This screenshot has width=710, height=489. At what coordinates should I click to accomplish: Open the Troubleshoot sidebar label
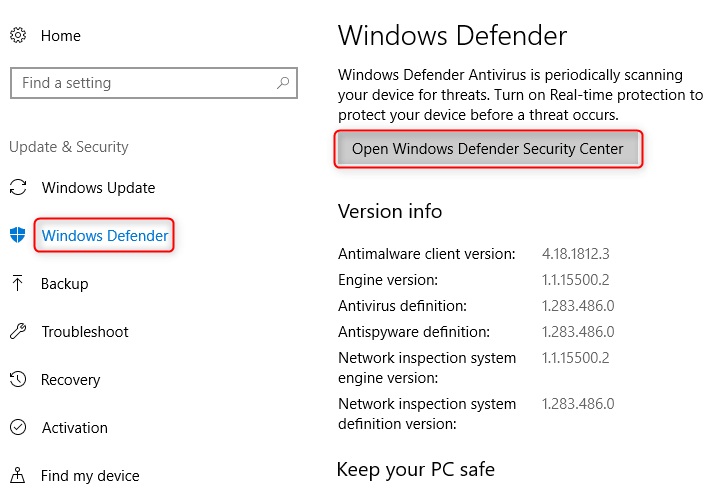[85, 332]
